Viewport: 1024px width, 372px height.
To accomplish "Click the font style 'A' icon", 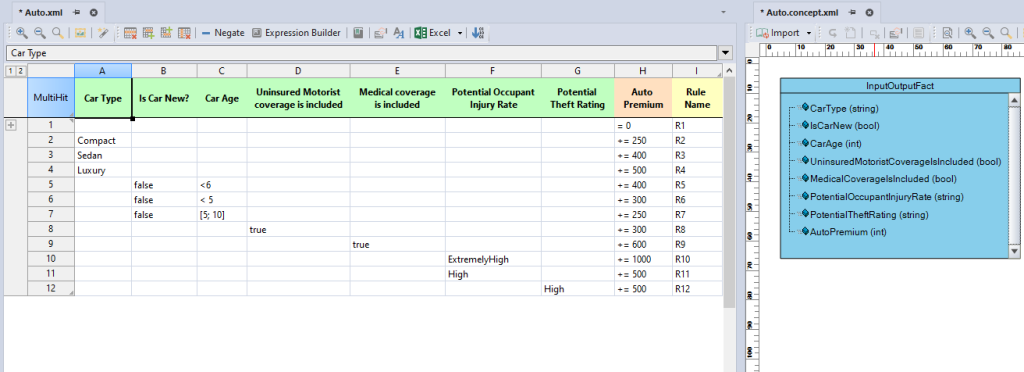I will pos(399,33).
